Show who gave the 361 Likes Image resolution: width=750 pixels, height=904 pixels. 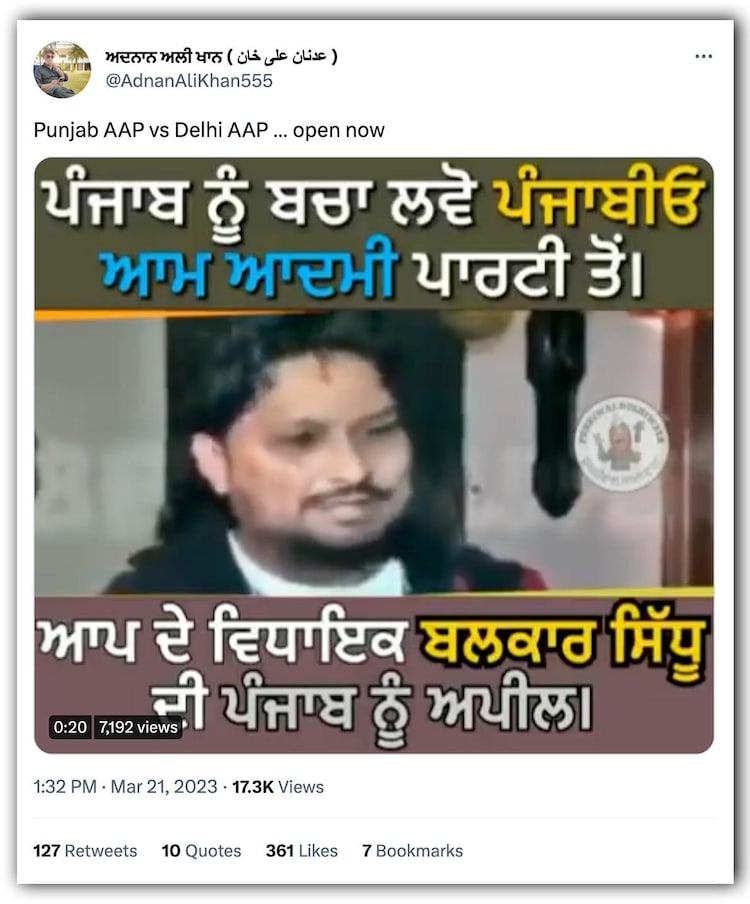tap(301, 851)
